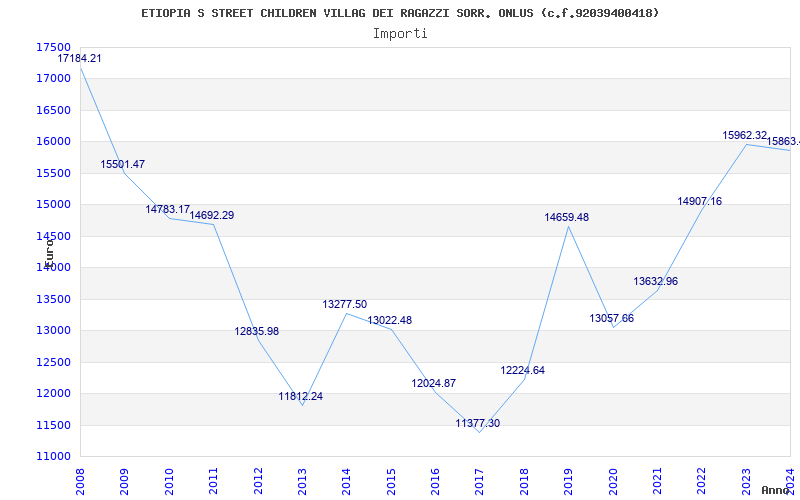Viewport: 800px width, 500px height.
Task: Click the 14907.16 data label
Action: point(700,202)
